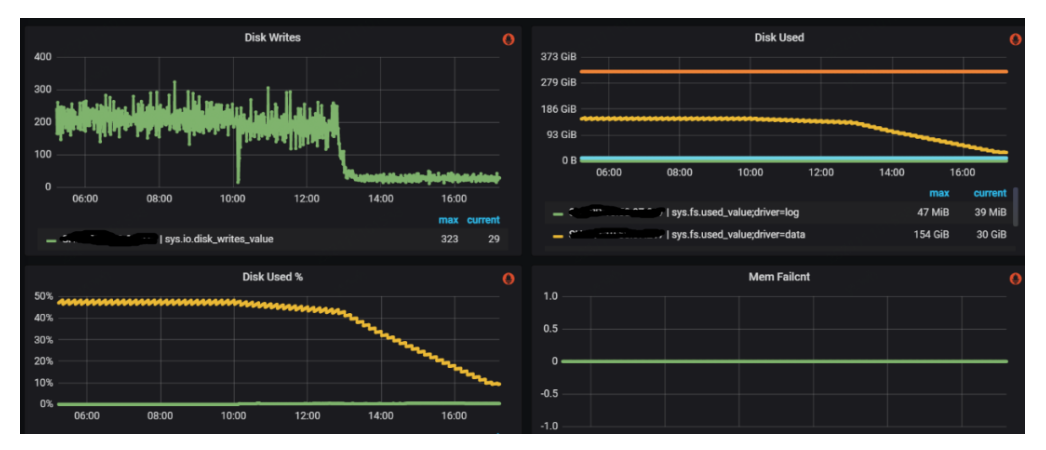Click green color swatch of disk_writes_value series
The width and height of the screenshot is (1046, 450).
51,239
